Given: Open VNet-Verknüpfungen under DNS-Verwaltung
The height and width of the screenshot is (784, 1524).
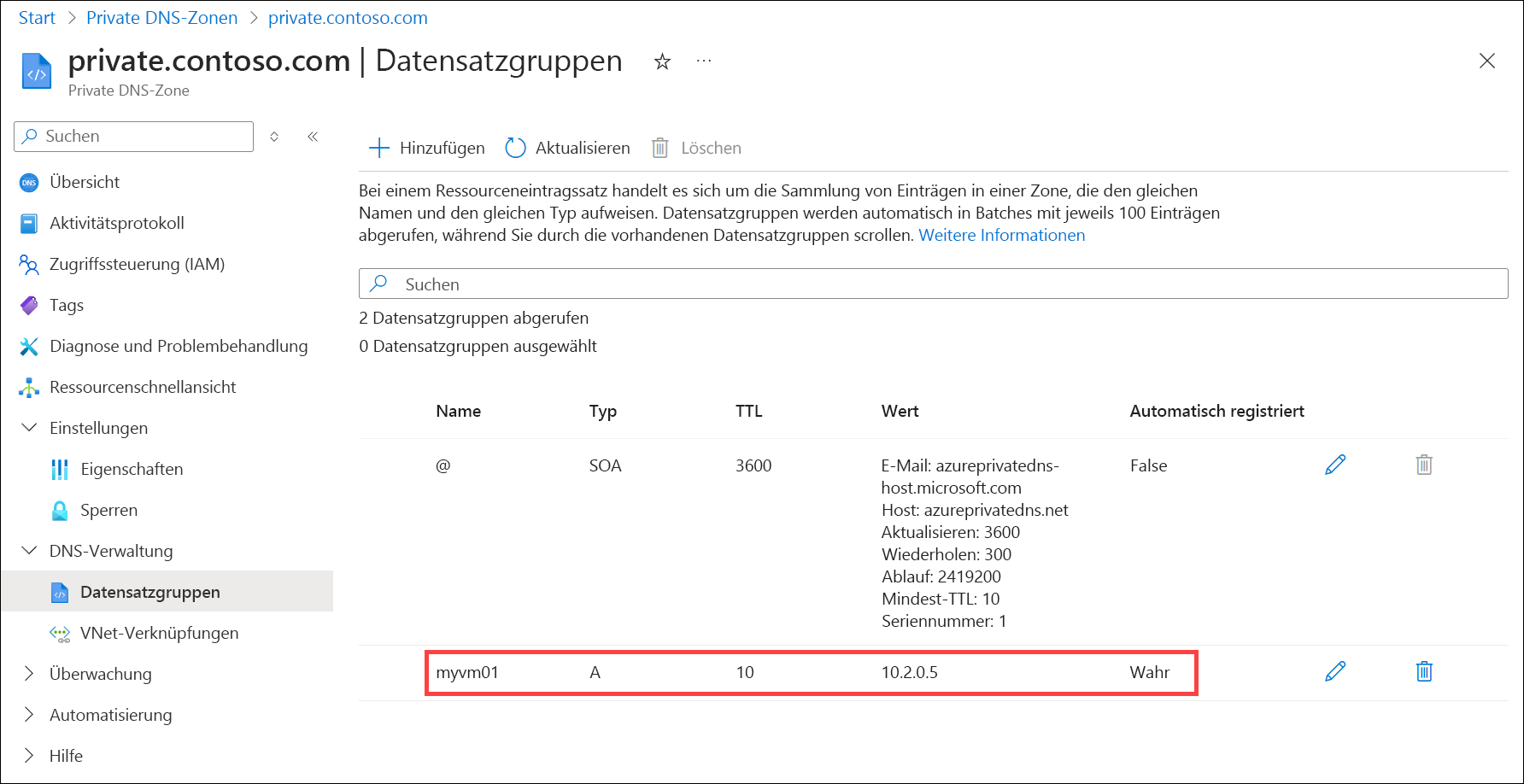Looking at the screenshot, I should point(159,633).
